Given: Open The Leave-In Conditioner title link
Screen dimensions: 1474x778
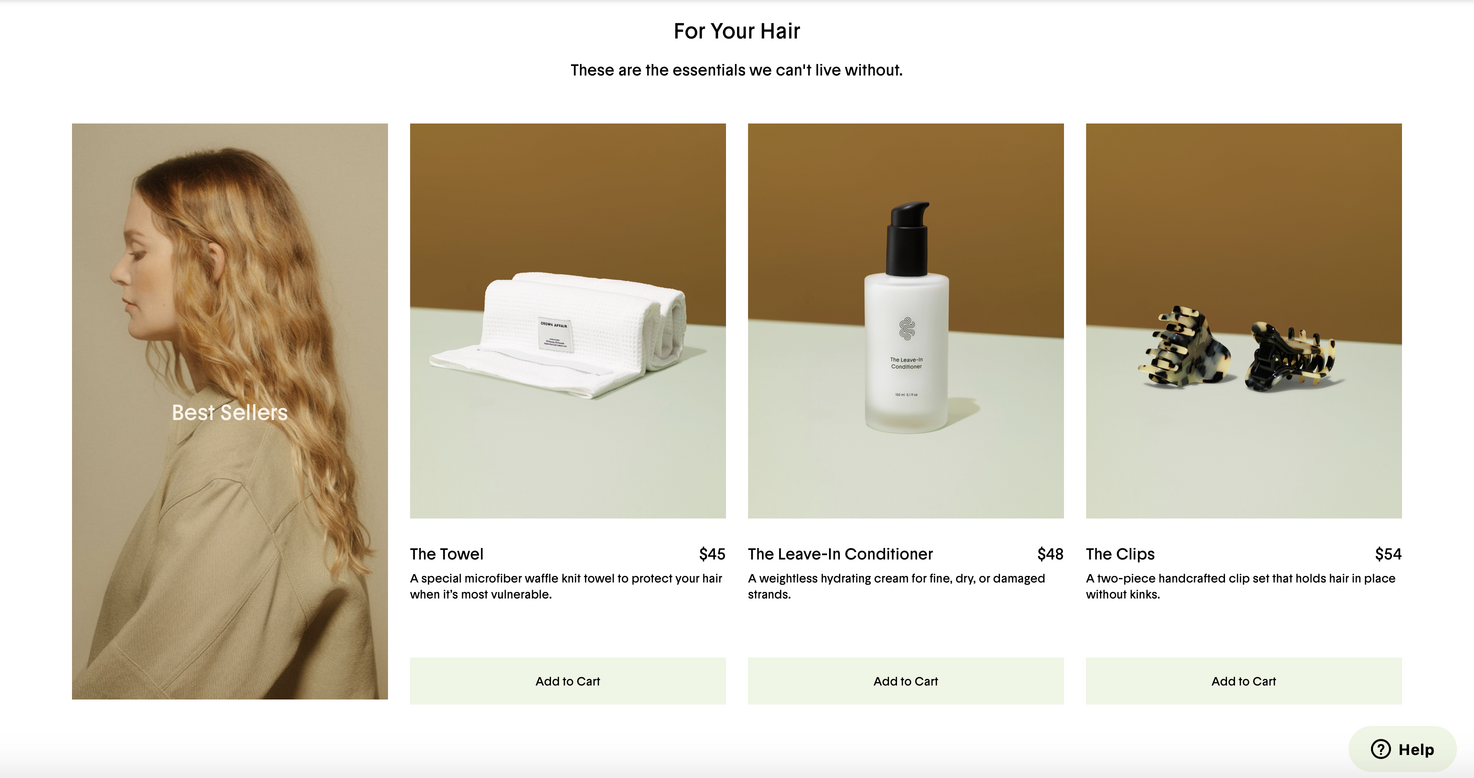Looking at the screenshot, I should (x=840, y=554).
